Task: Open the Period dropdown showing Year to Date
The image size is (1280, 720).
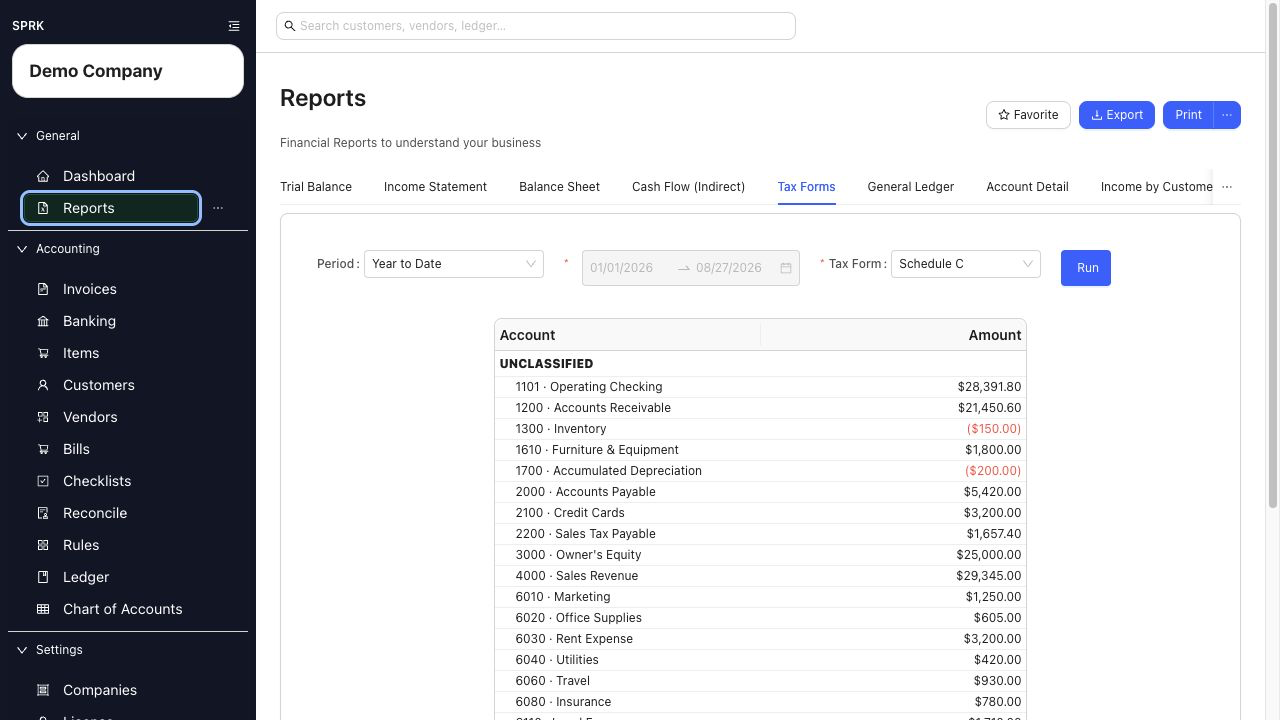Action: click(x=454, y=264)
